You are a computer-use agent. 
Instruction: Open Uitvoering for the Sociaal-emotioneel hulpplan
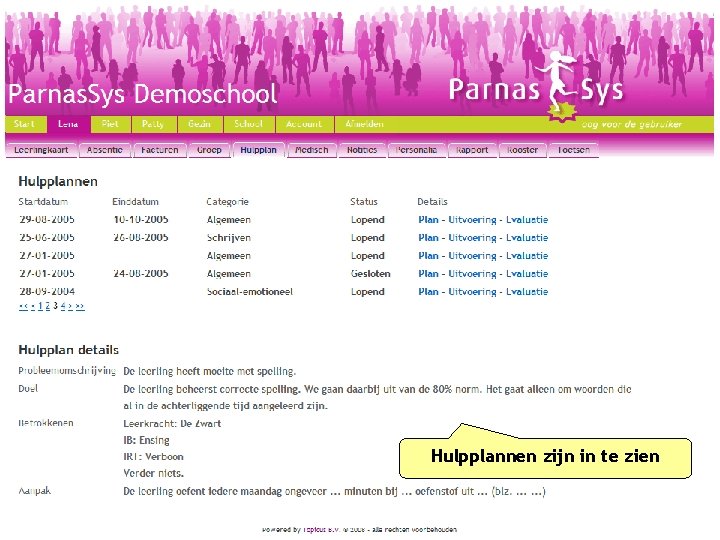[x=472, y=292]
